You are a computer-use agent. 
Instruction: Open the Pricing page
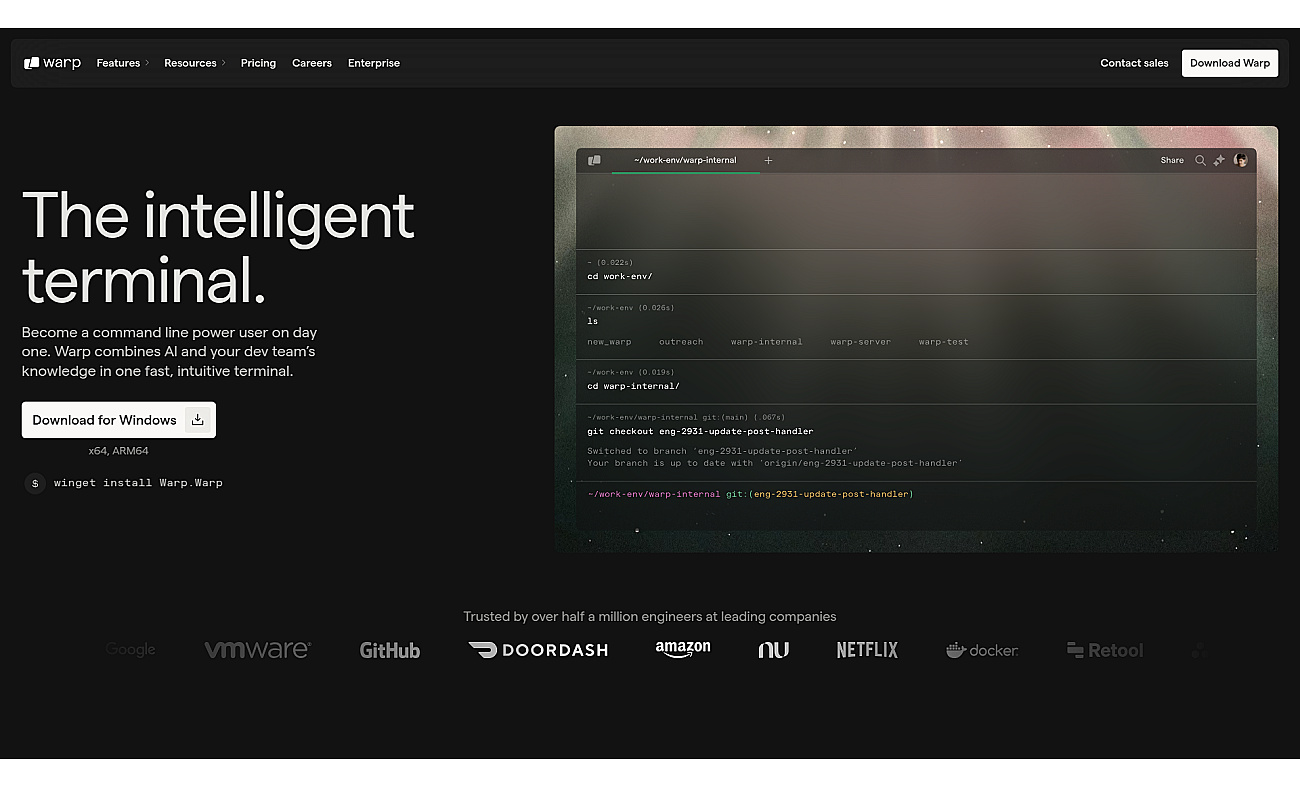(258, 63)
